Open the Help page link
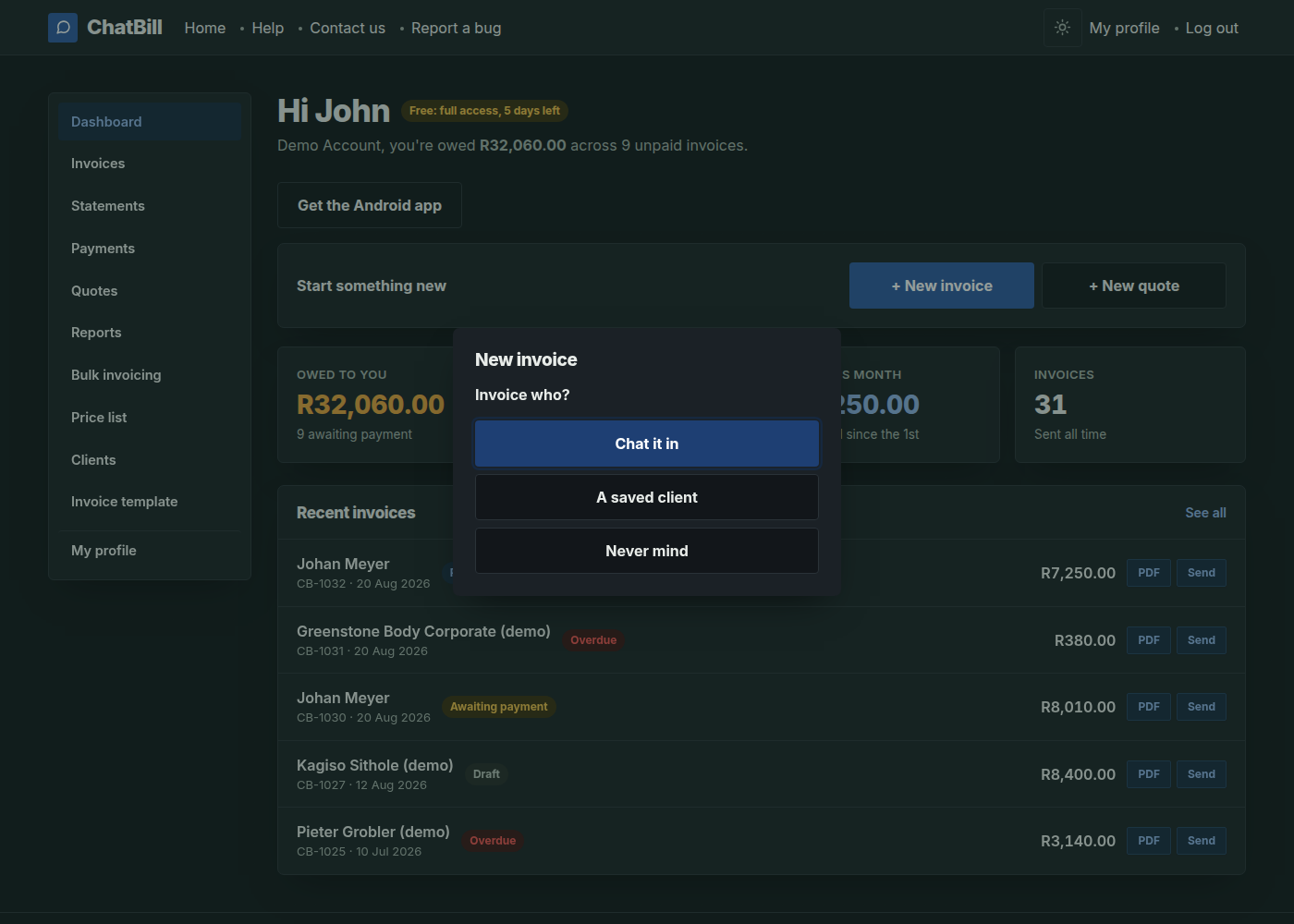 pyautogui.click(x=268, y=28)
